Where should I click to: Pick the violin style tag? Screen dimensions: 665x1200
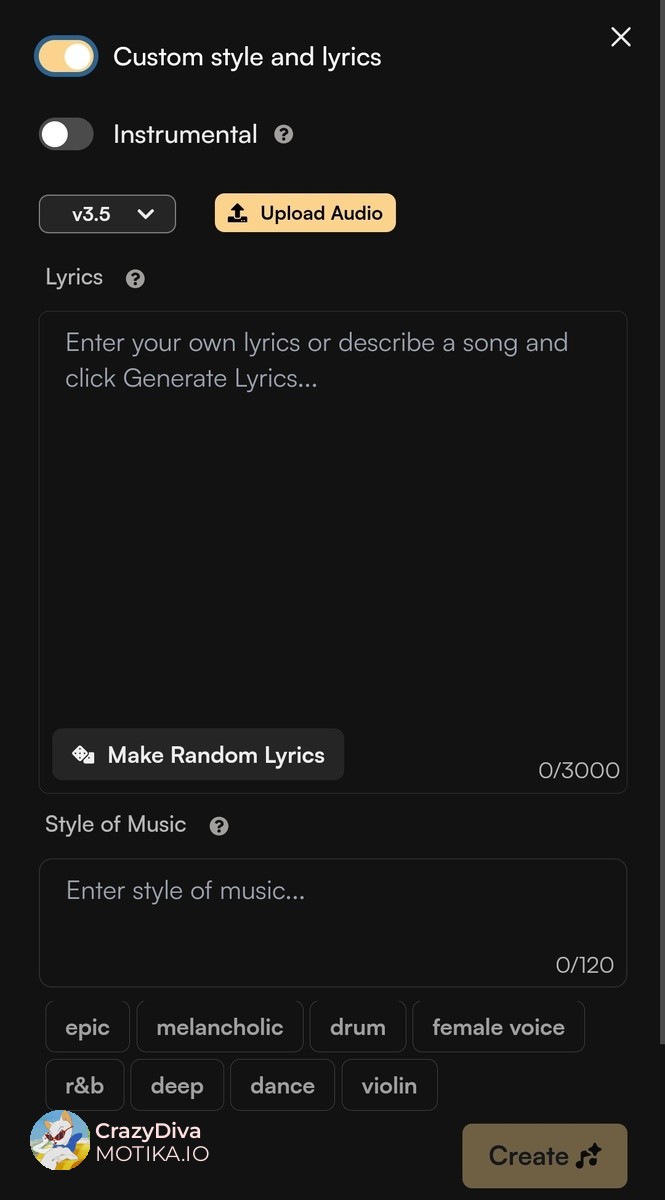tap(389, 1085)
